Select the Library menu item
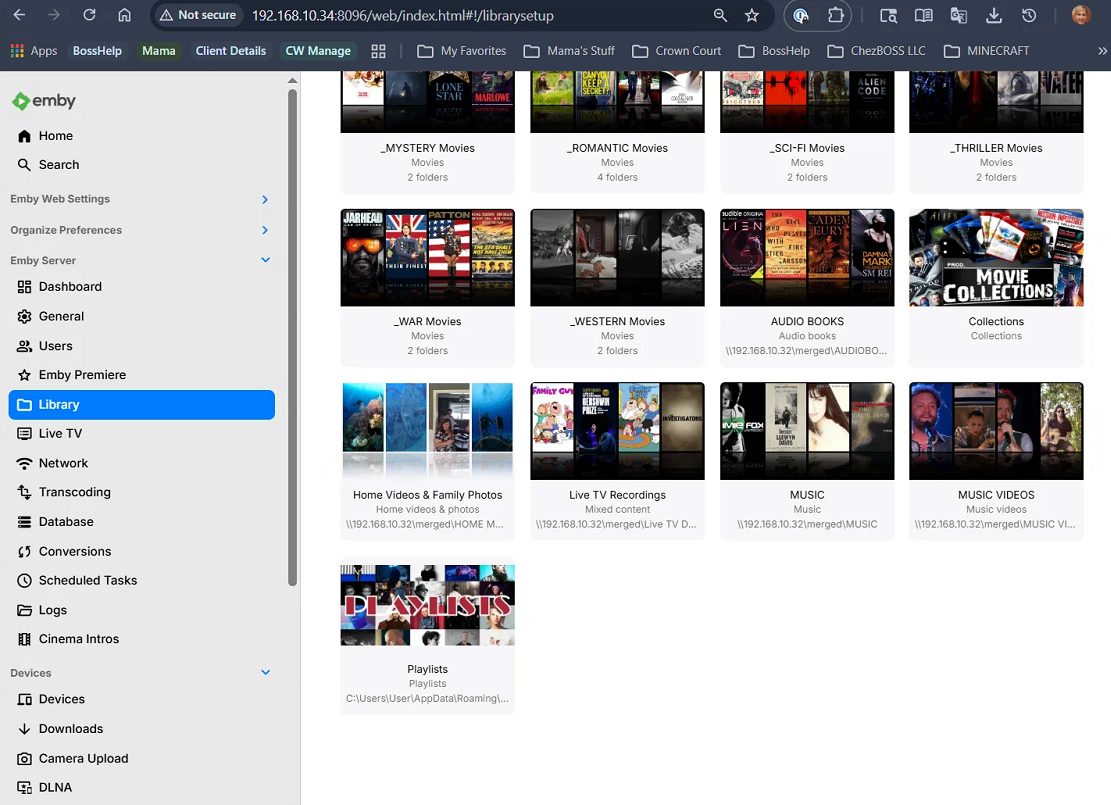The height and width of the screenshot is (805, 1111). pos(141,405)
